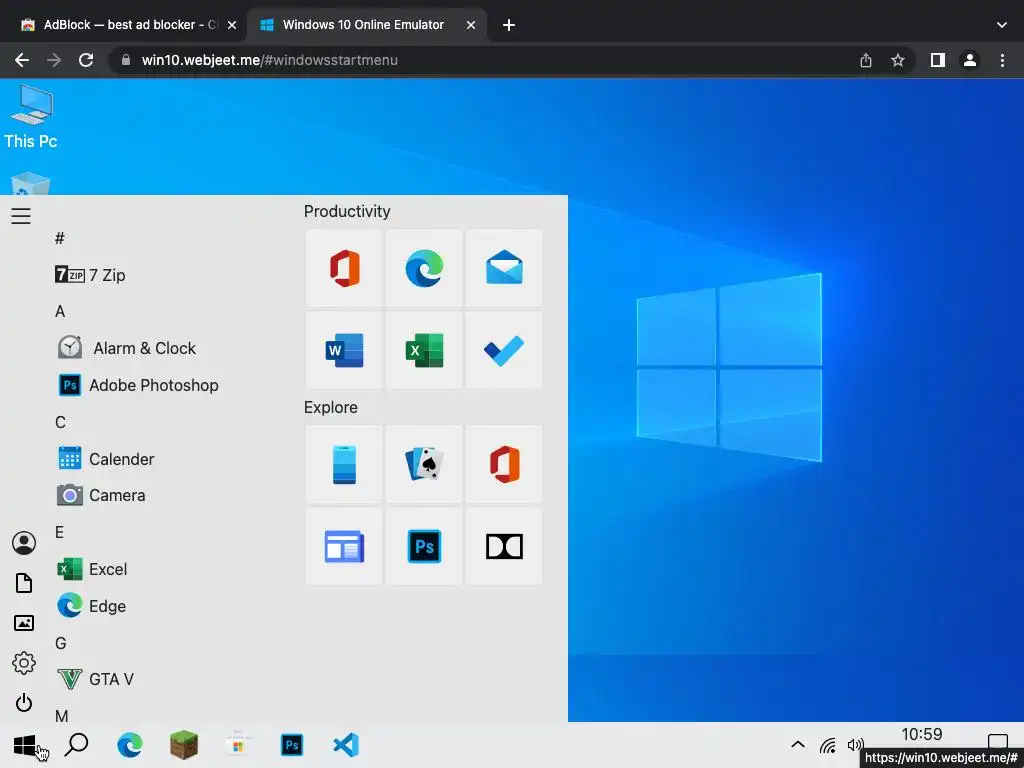This screenshot has height=768, width=1024.
Task: Share this page via share icon
Action: tap(866, 60)
